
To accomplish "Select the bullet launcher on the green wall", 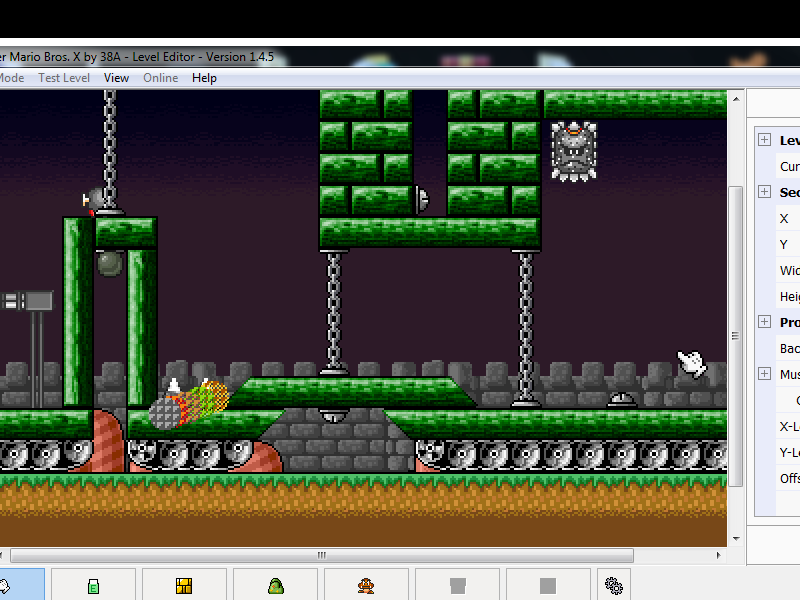I will click(422, 199).
